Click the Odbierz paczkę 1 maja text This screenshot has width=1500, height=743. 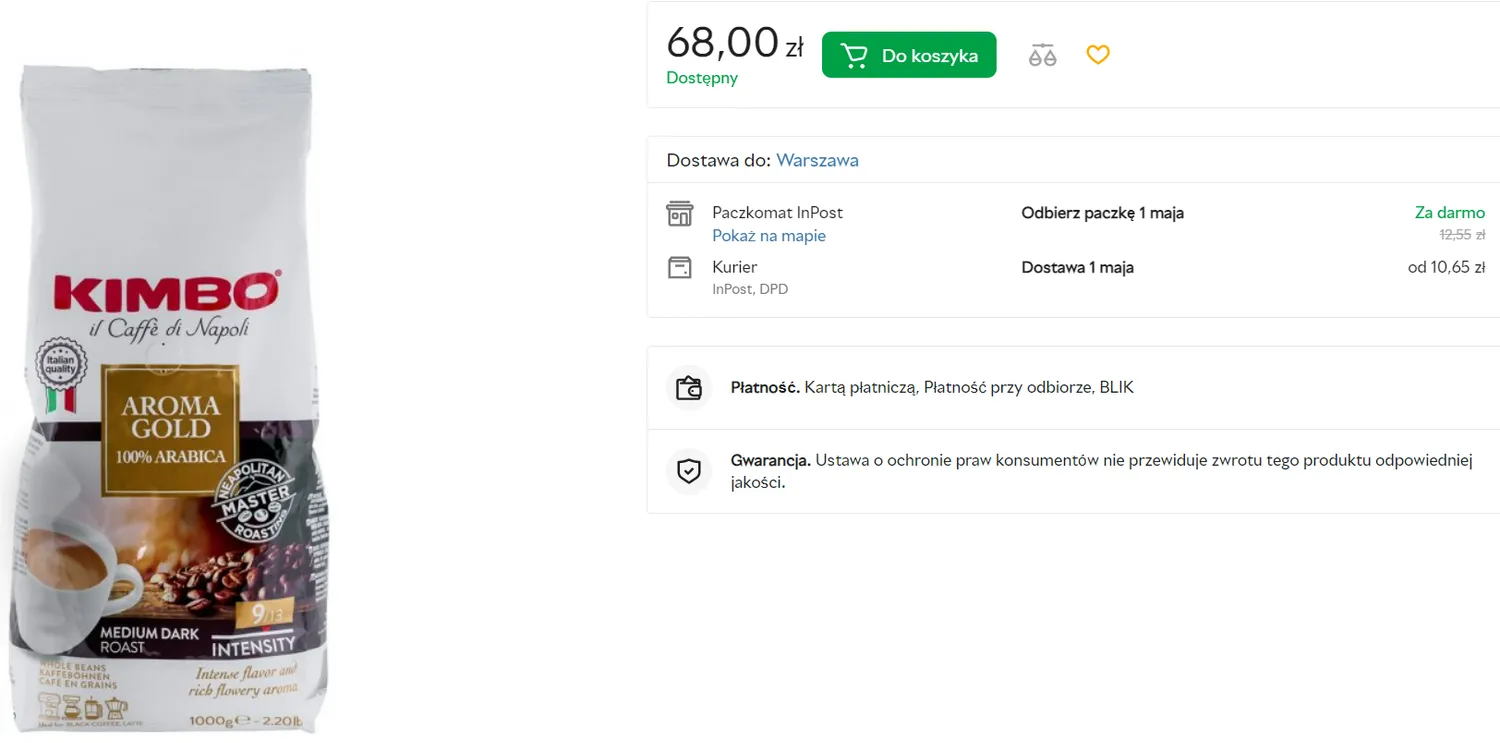(x=1102, y=213)
